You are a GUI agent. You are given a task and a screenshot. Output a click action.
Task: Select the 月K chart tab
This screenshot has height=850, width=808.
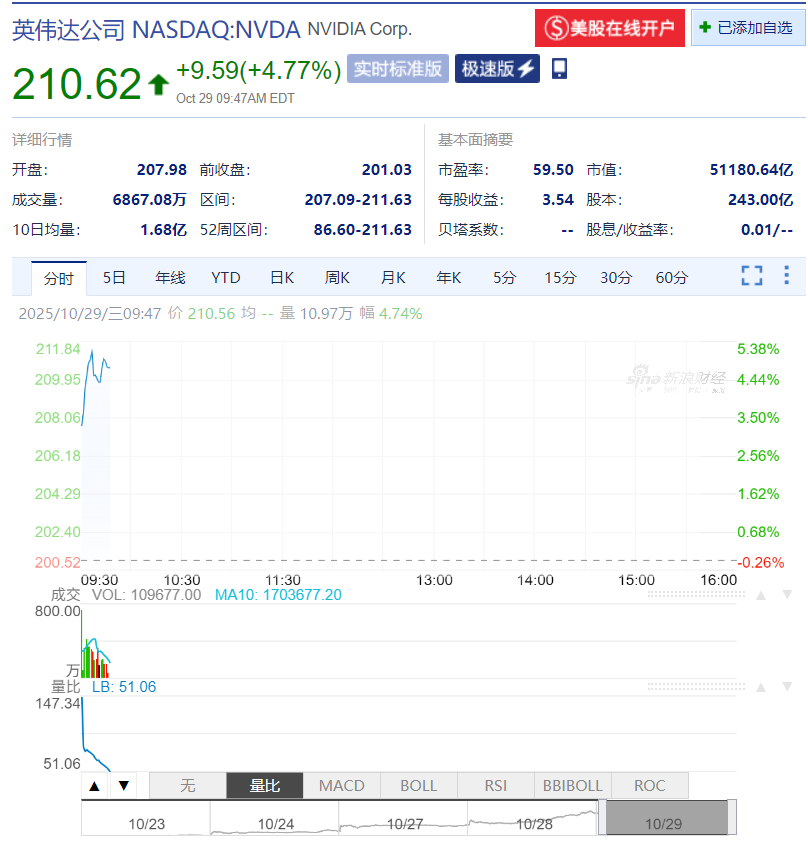[393, 278]
